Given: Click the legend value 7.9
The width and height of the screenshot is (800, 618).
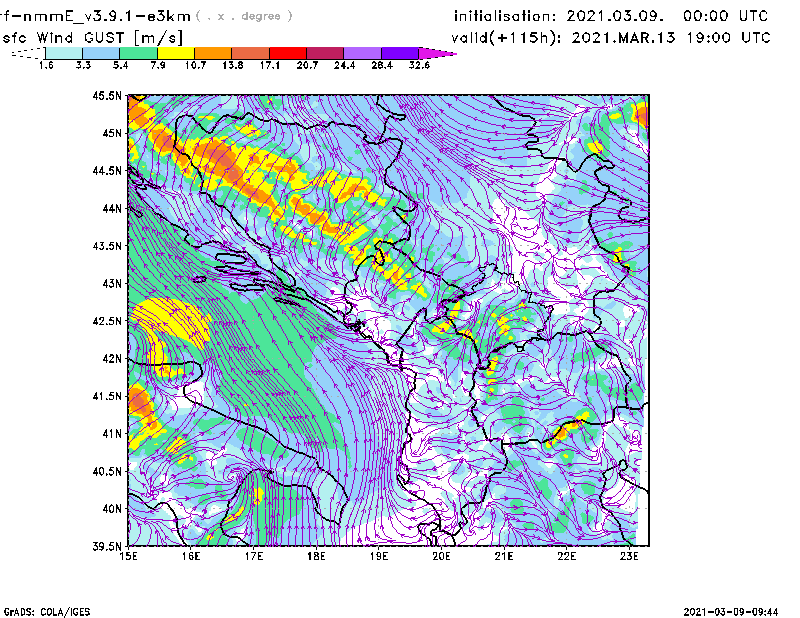Looking at the screenshot, I should tap(158, 65).
